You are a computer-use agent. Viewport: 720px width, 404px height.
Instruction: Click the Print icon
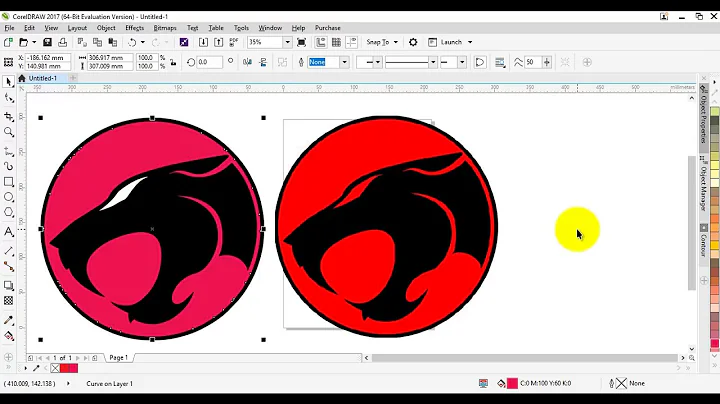tap(62, 42)
